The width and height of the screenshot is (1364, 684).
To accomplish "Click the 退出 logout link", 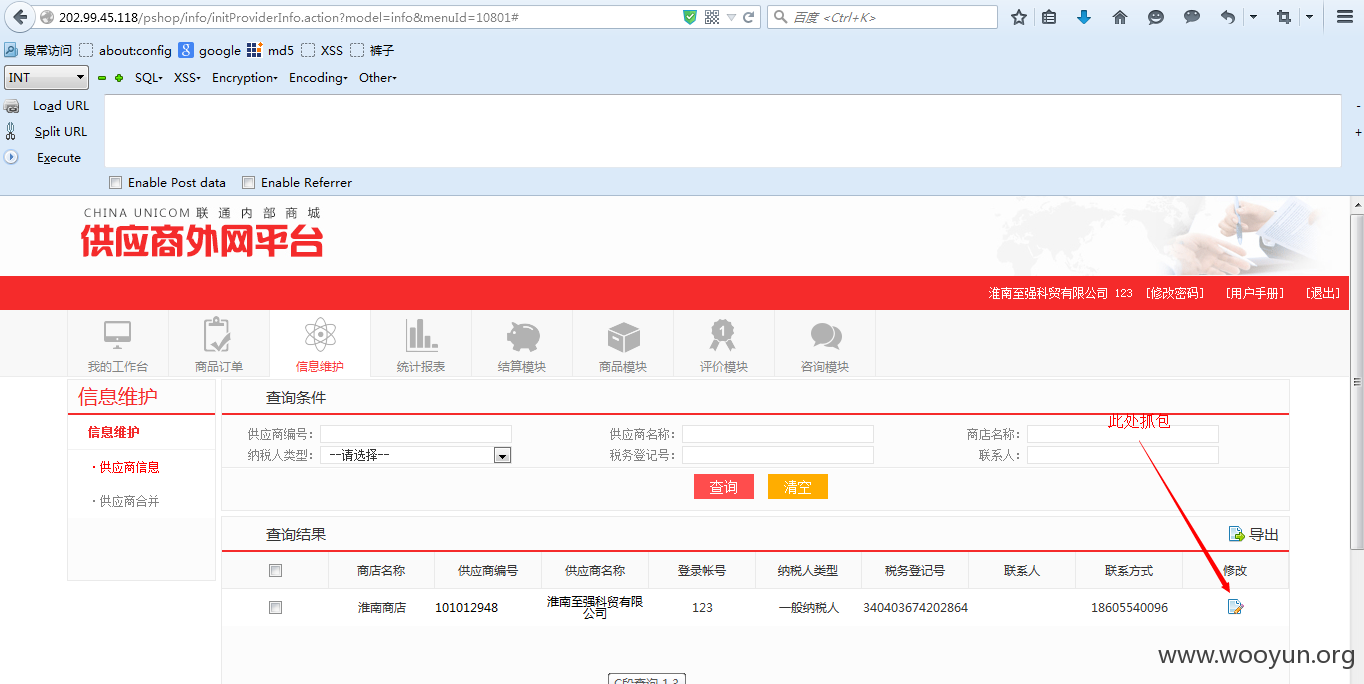I will click(x=1323, y=293).
